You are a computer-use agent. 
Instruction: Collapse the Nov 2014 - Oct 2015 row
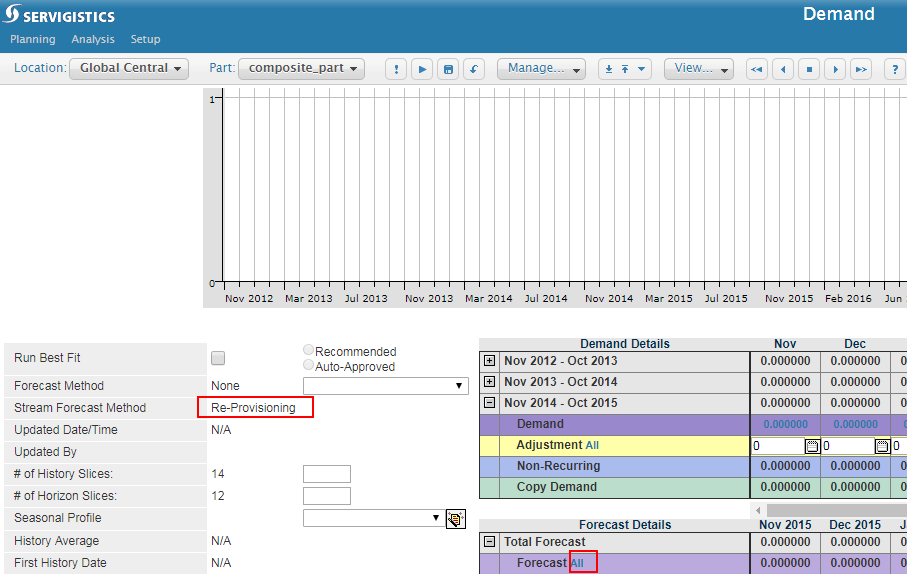[489, 402]
